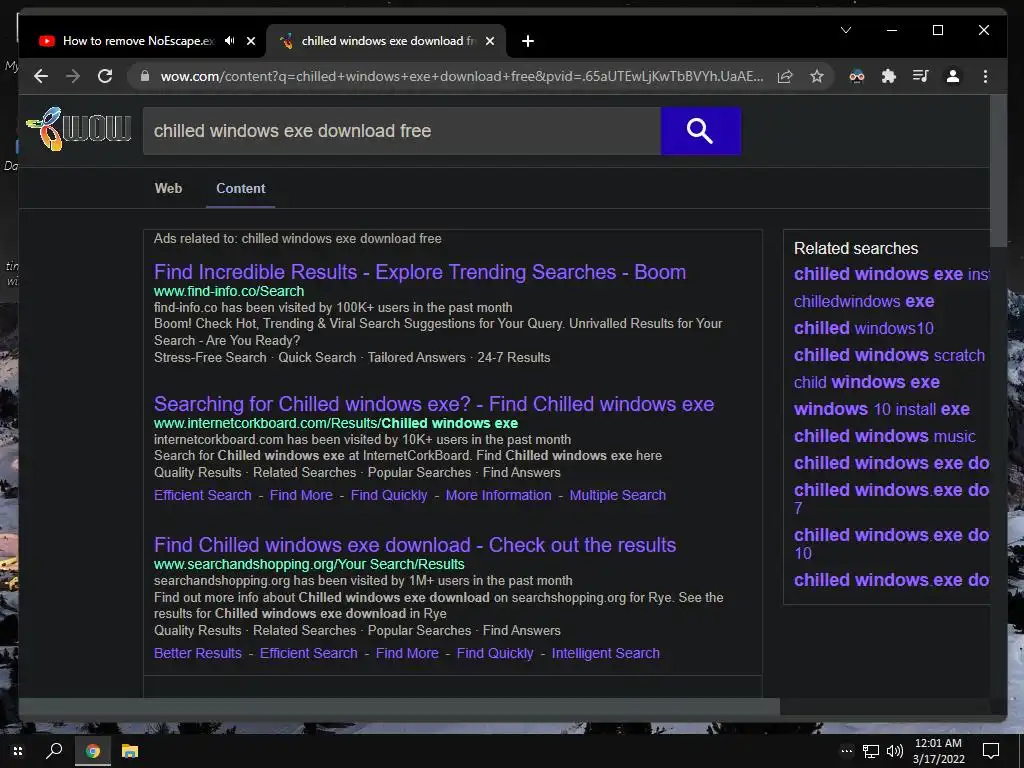
Task: Open the taskbar clock showing 12:01 AM
Action: (938, 751)
